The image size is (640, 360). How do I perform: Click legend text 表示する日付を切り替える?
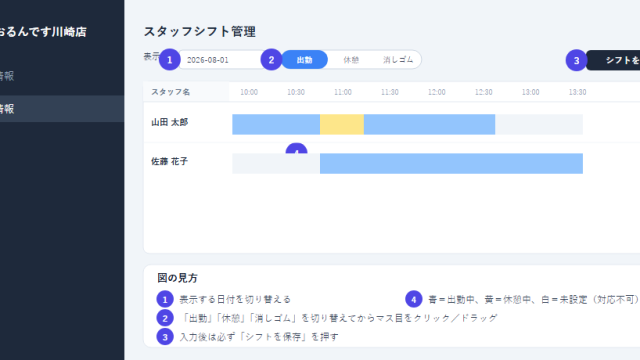tap(235, 299)
